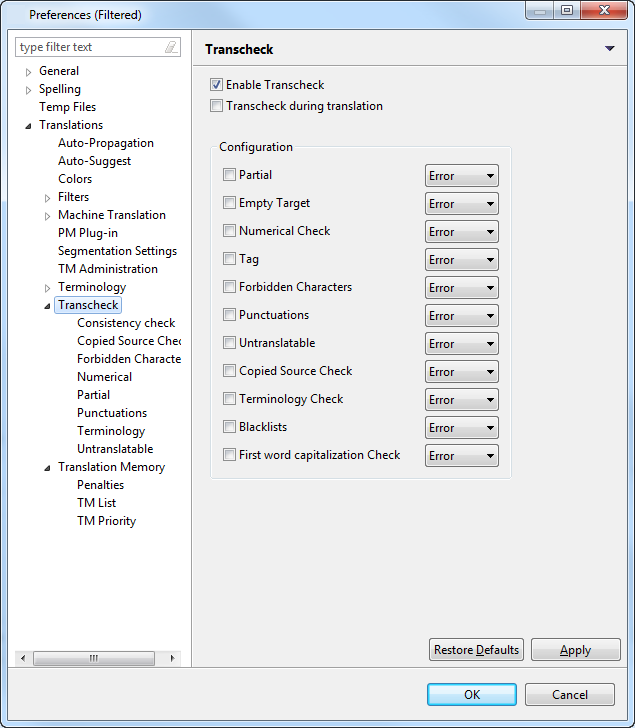This screenshot has width=635, height=728.
Task: Click the Apply button
Action: point(576,650)
